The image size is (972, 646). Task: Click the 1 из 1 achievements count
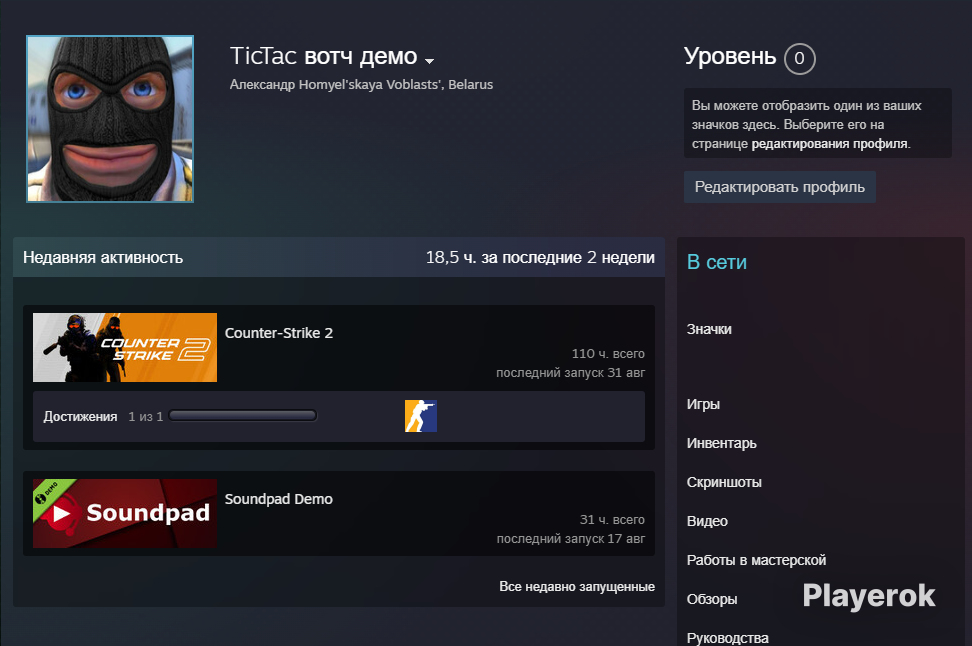146,417
